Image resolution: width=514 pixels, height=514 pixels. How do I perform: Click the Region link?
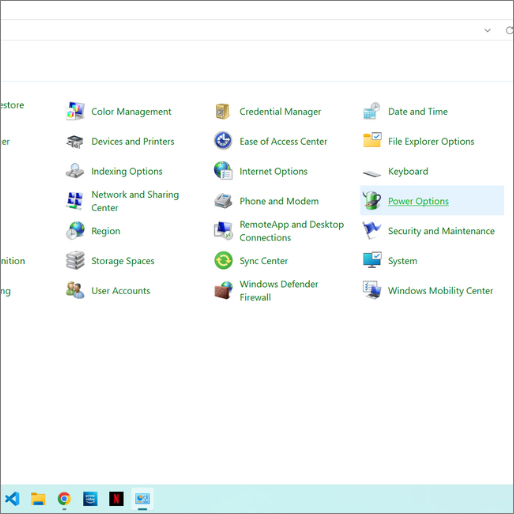106,231
